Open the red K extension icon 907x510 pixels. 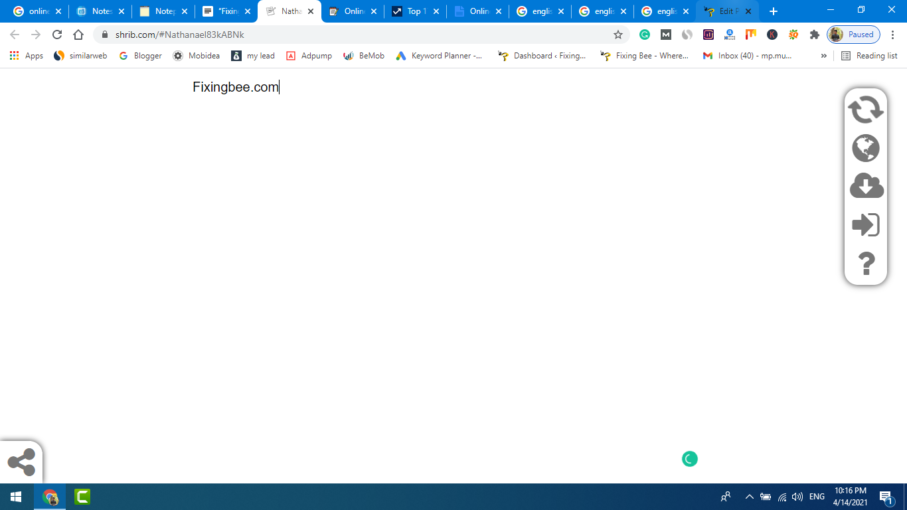point(772,35)
